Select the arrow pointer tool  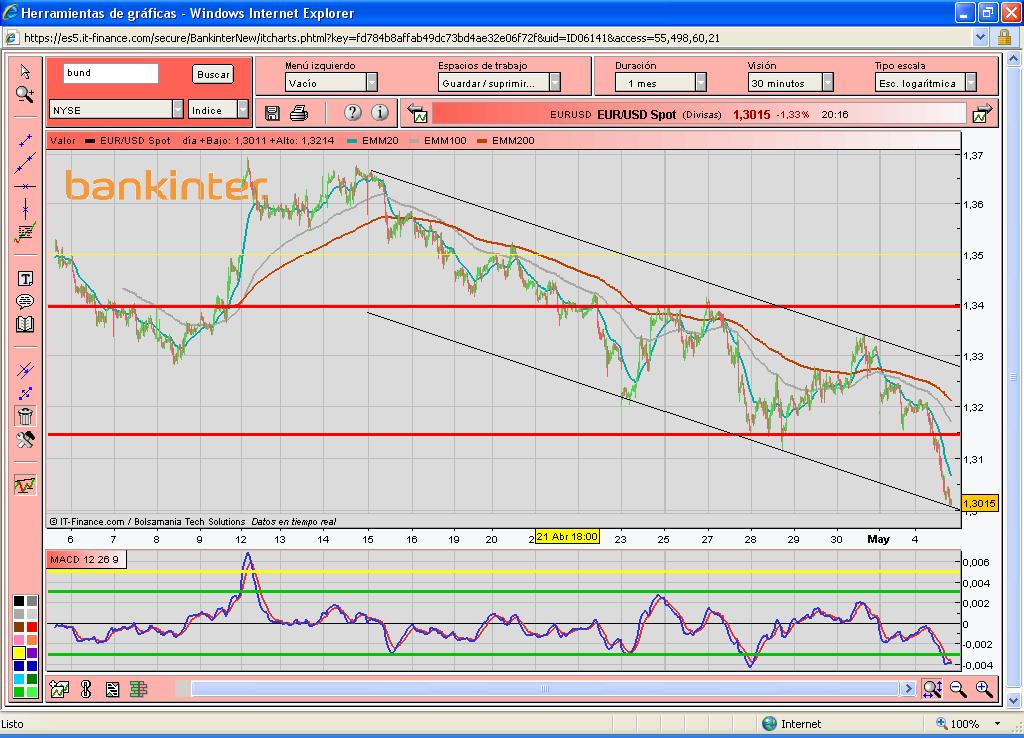coord(25,72)
